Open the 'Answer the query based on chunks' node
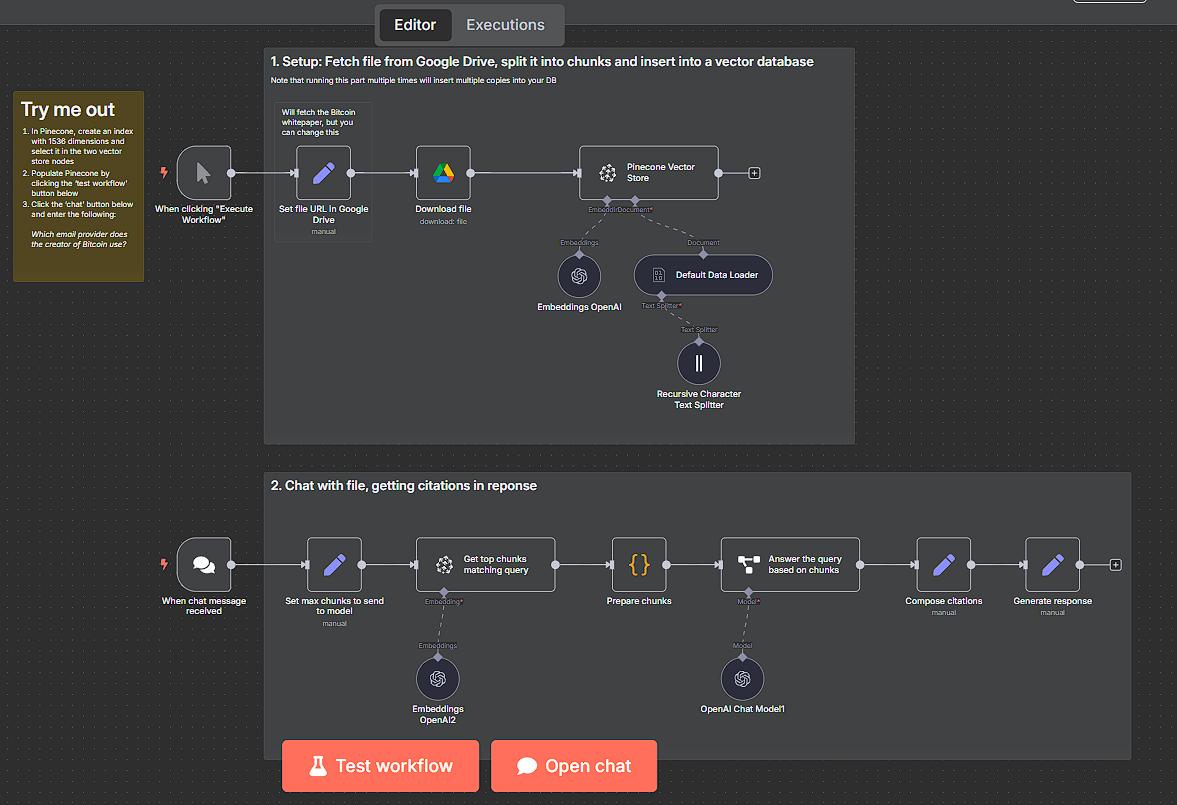This screenshot has width=1177, height=805. [x=790, y=565]
